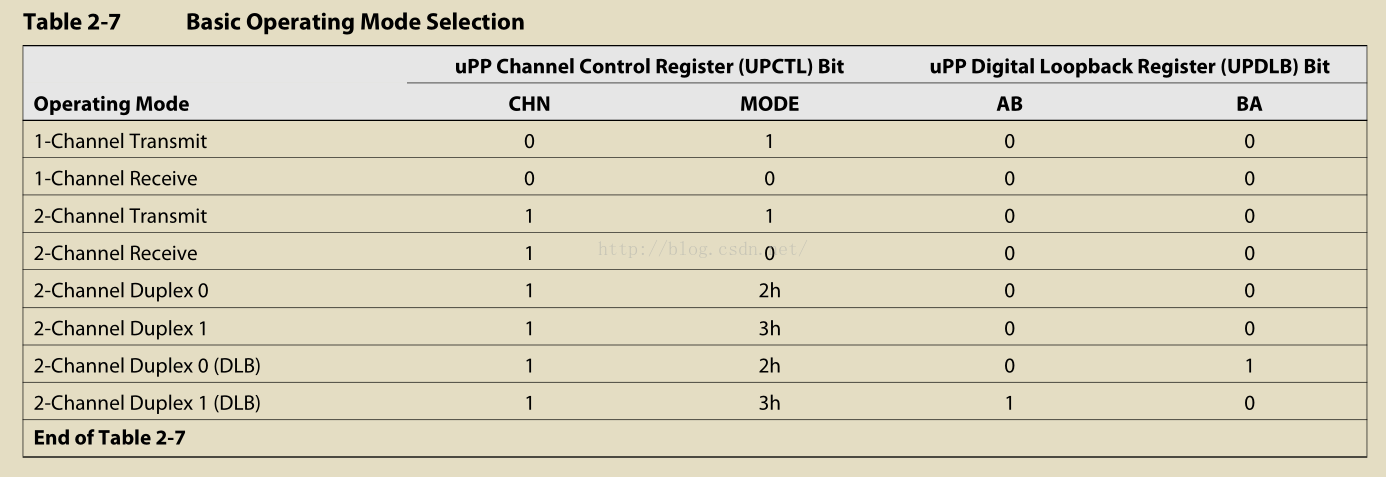Click the 2-Channel Duplex 0 row label
The image size is (1386, 477).
(121, 291)
